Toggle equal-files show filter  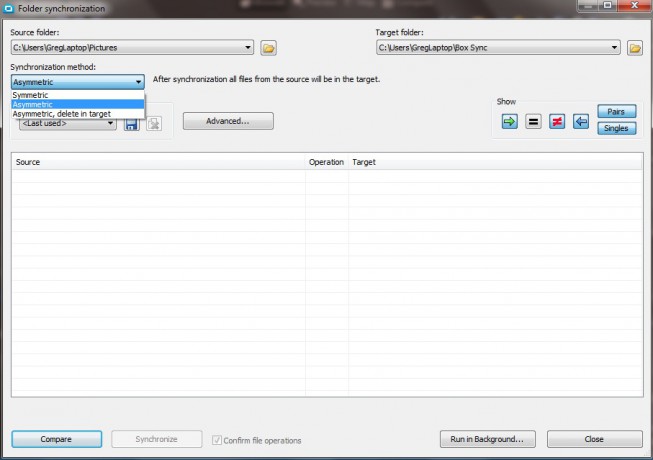tap(533, 122)
